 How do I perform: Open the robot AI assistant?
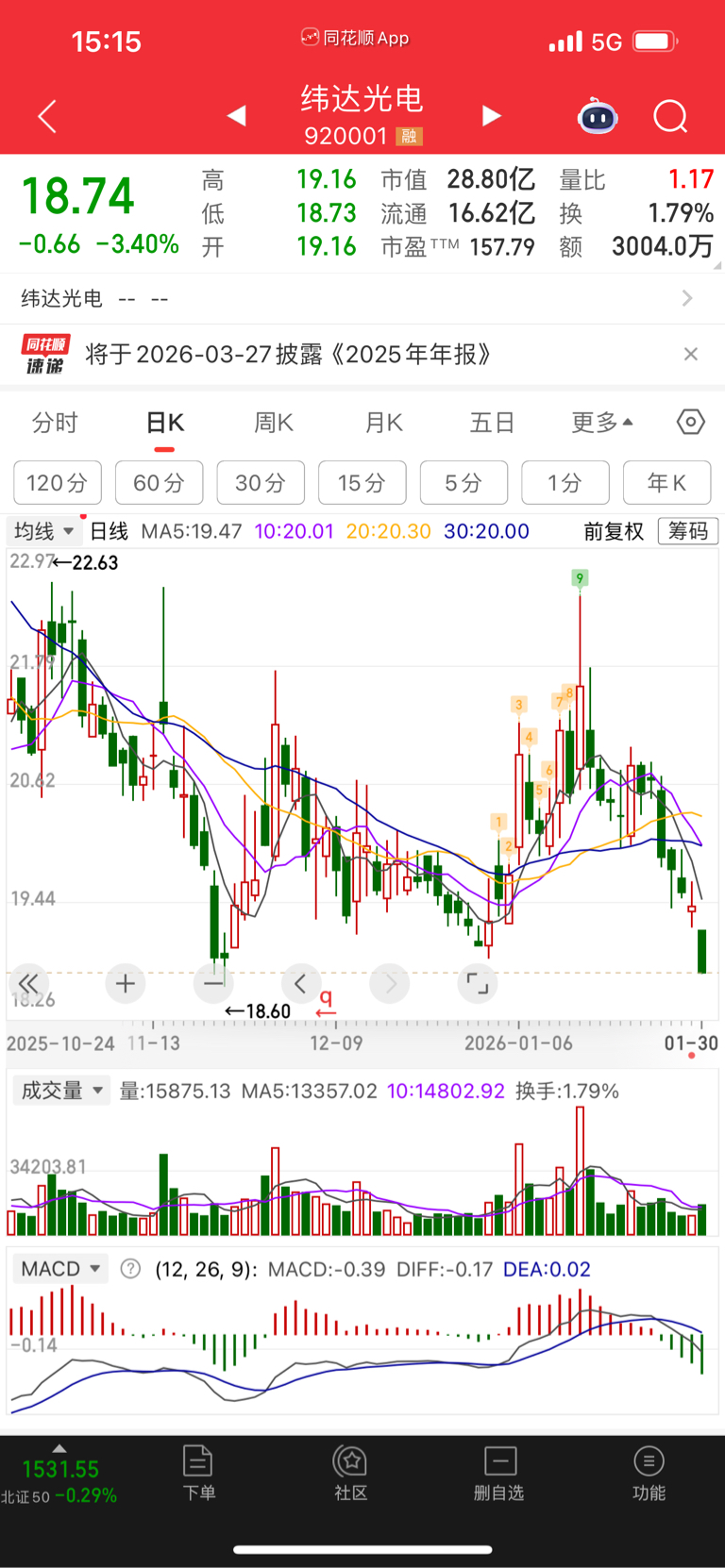click(x=598, y=116)
